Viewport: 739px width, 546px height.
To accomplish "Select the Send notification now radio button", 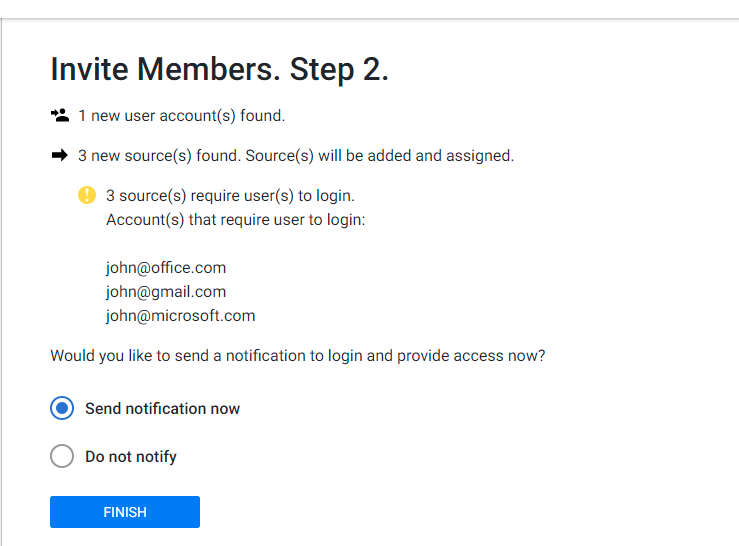I will [x=62, y=408].
